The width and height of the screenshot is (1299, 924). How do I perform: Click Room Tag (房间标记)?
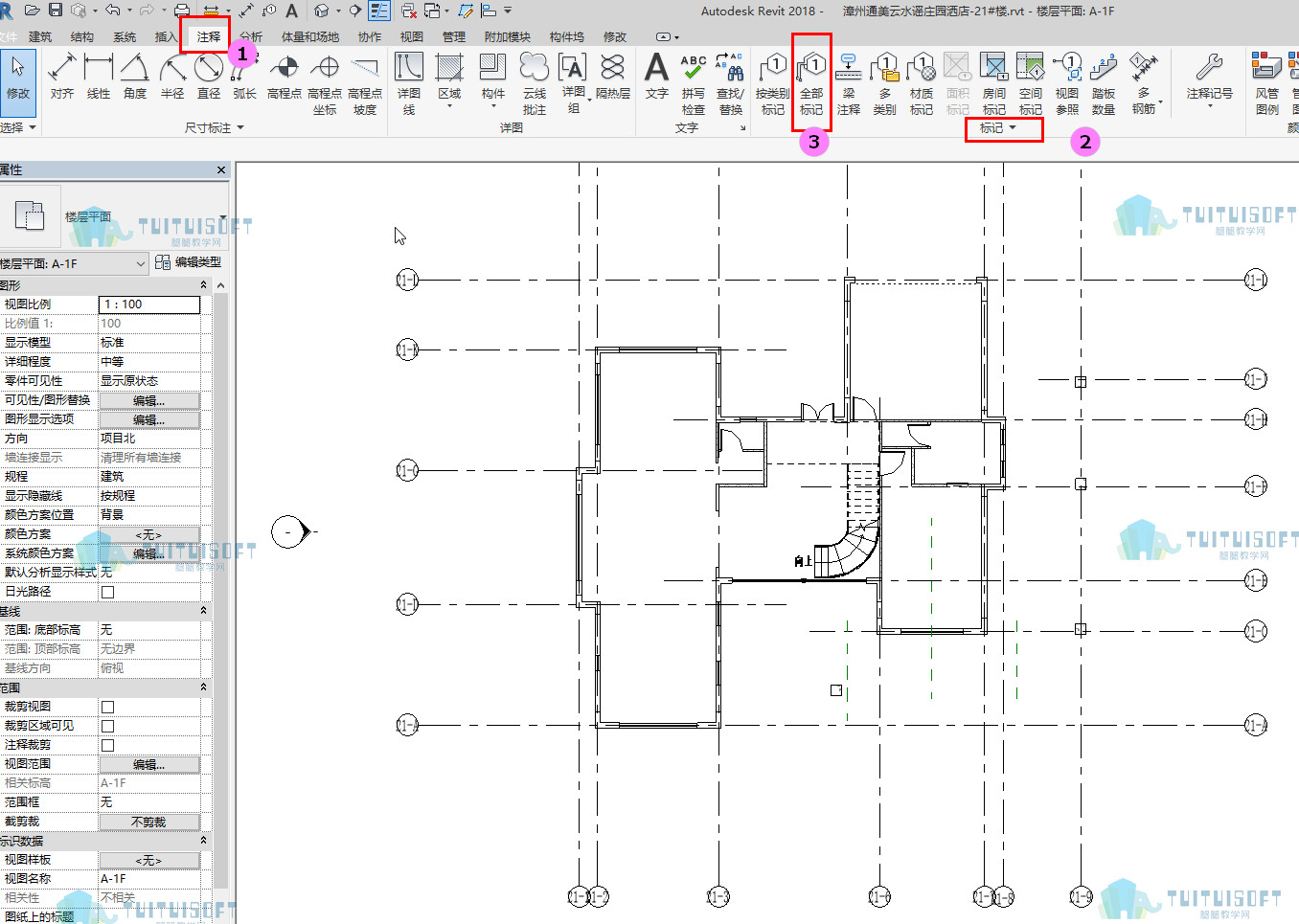click(994, 83)
